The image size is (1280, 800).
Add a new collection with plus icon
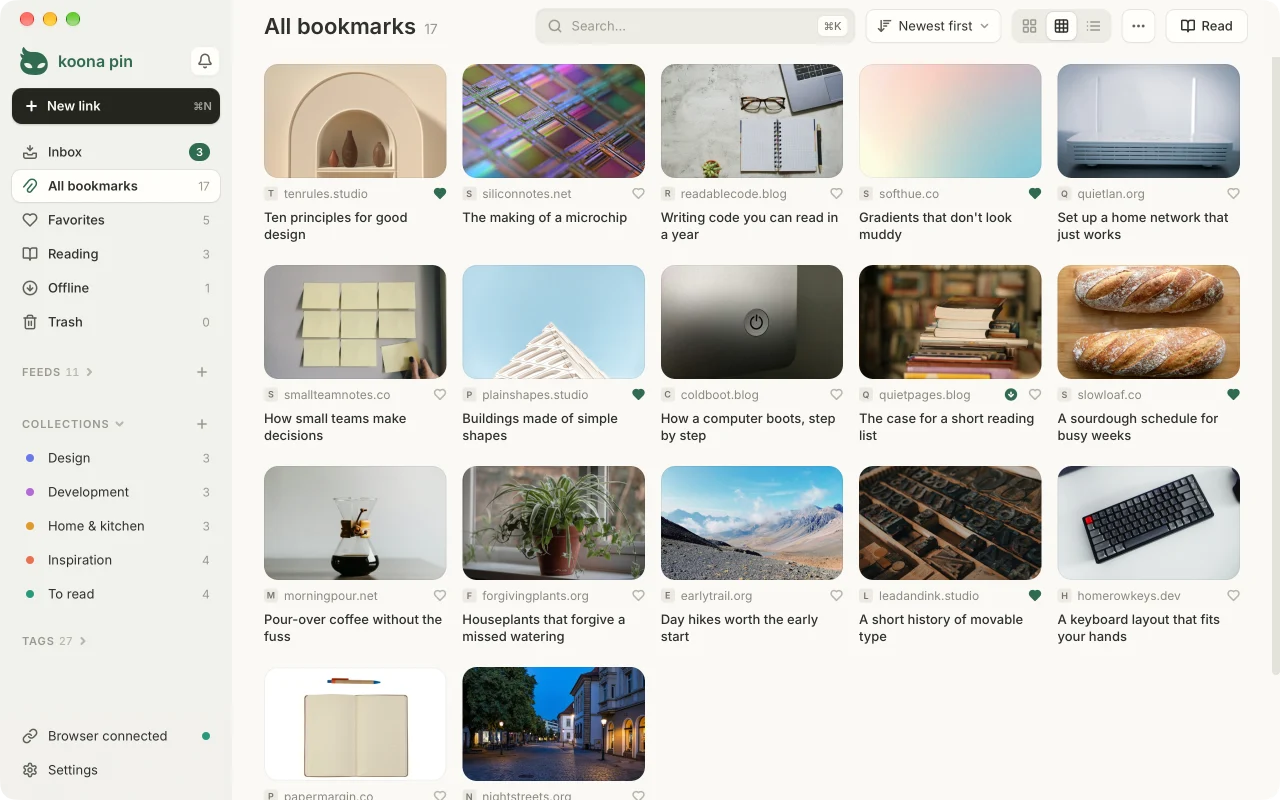[202, 424]
